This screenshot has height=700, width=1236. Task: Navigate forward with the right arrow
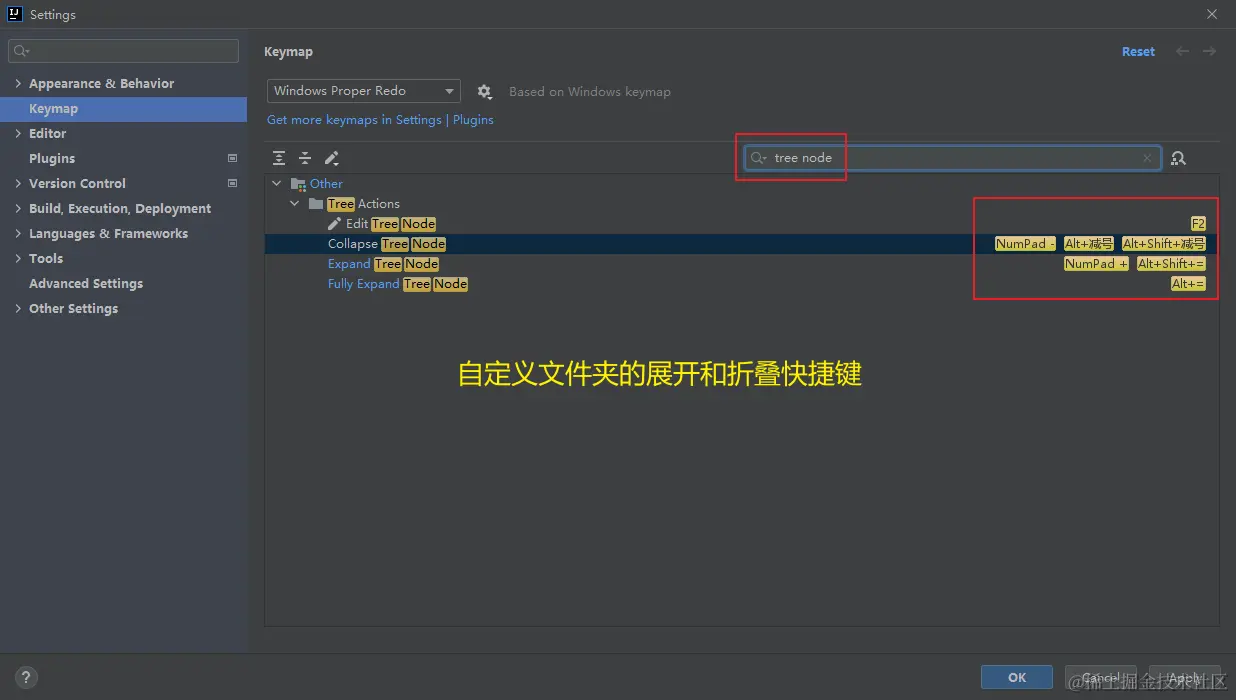coord(1209,51)
